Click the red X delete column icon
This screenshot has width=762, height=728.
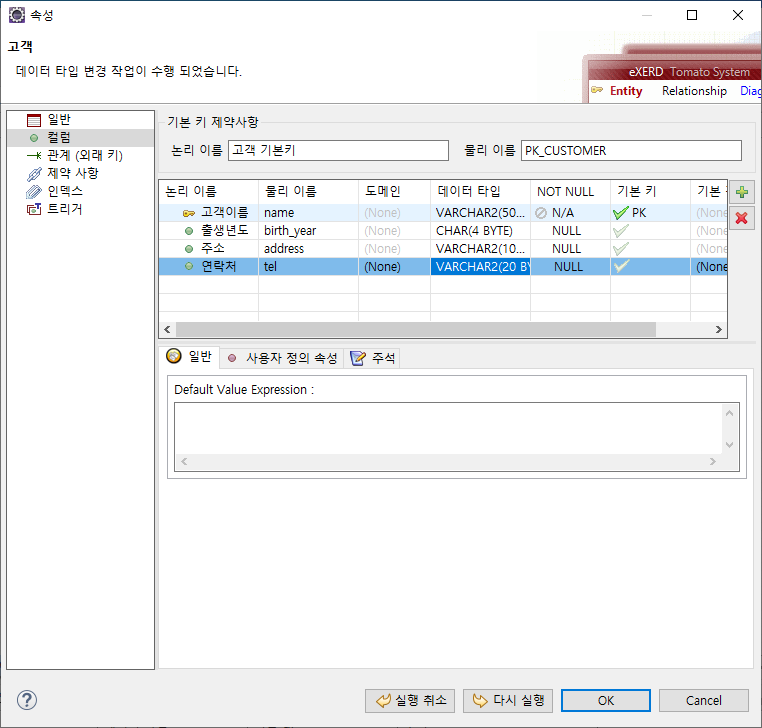point(742,218)
